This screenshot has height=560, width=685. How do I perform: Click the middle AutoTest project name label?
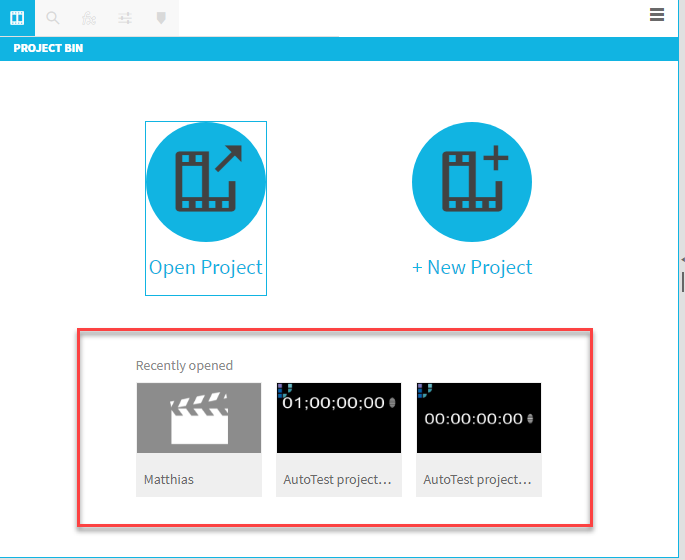(x=338, y=479)
